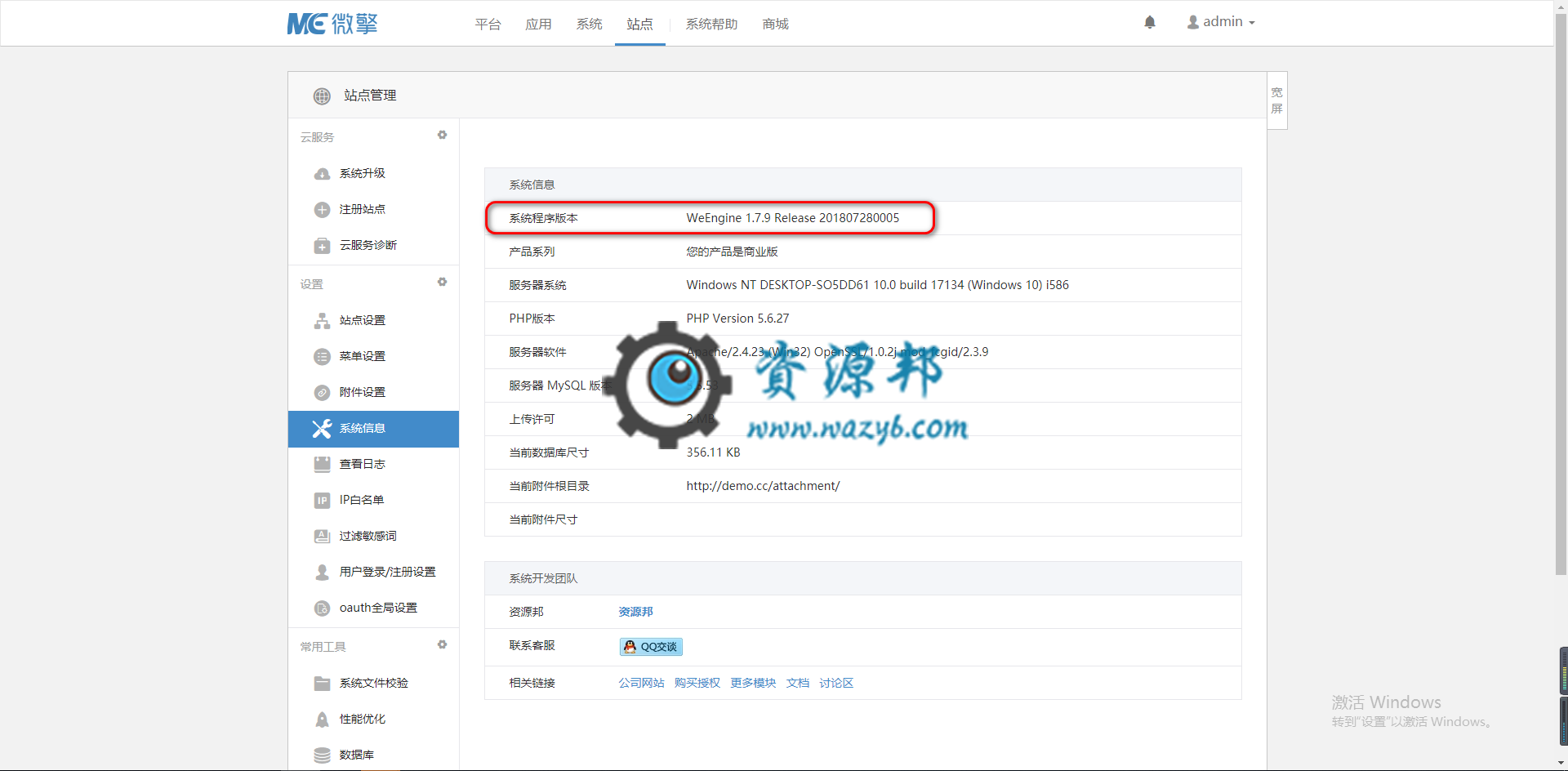Collapse the 设置 section gear
Image resolution: width=1568 pixels, height=771 pixels.
(x=442, y=282)
